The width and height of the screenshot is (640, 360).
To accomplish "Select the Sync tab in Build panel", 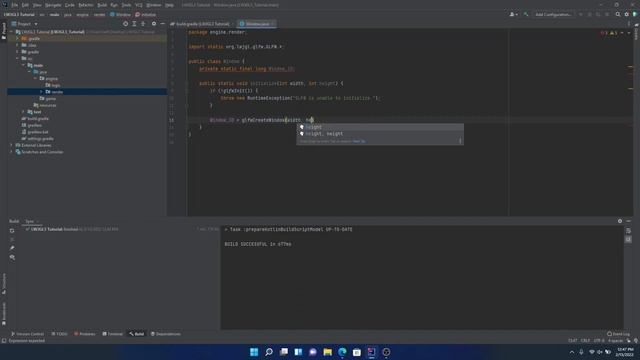I will (x=29, y=221).
